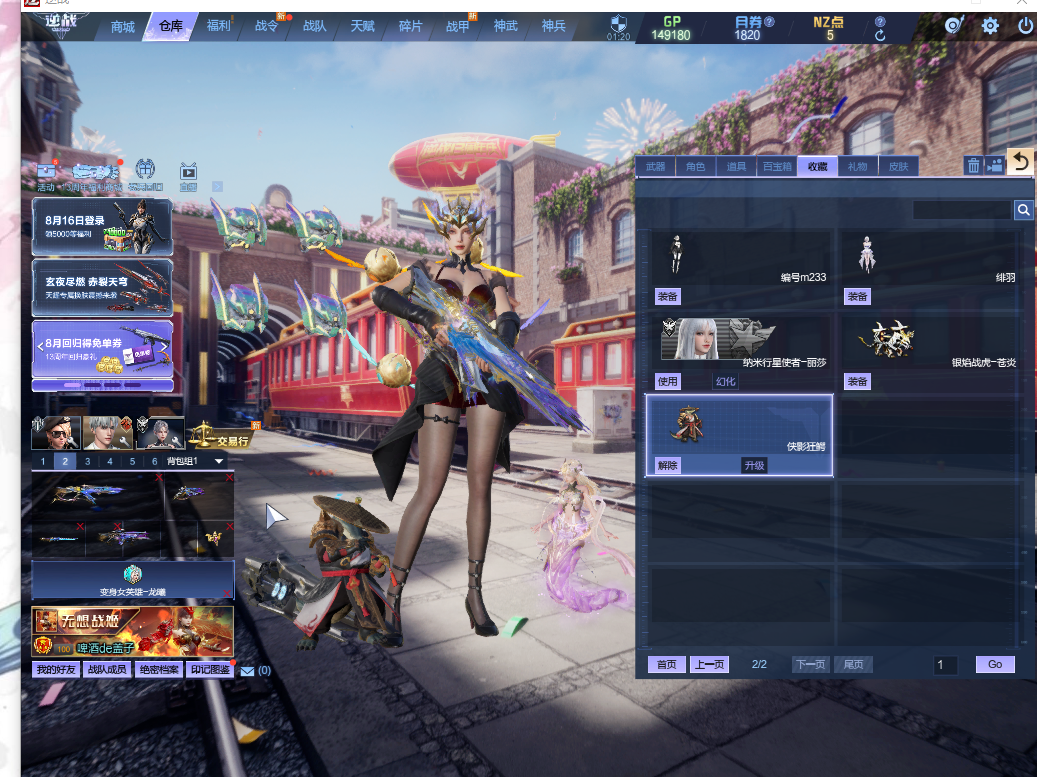This screenshot has height=777, width=1037.
Task: Click the power exit icon
Action: (x=1025, y=26)
